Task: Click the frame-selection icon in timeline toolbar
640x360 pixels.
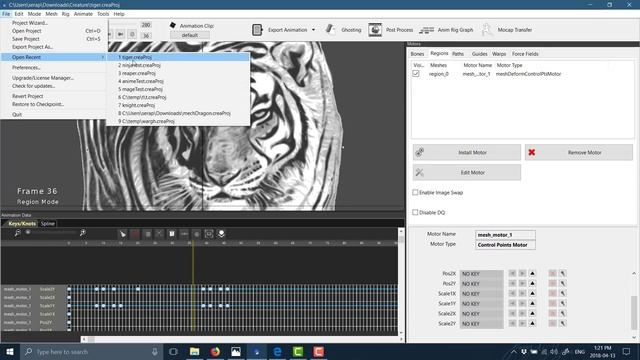Action: (x=209, y=234)
